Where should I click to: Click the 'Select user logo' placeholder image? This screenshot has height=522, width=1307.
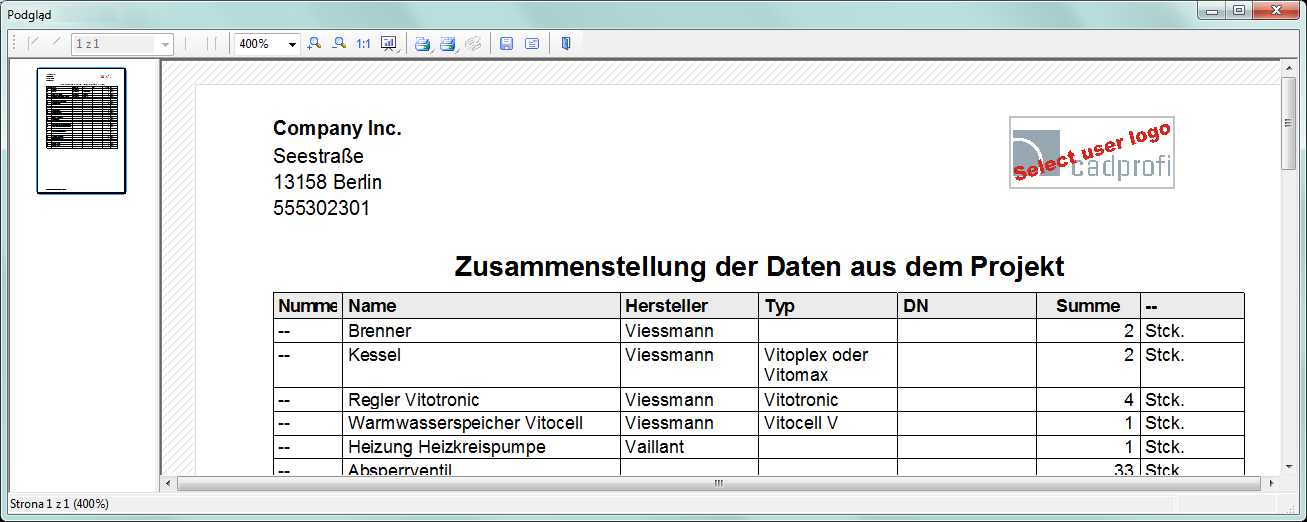pos(1091,153)
